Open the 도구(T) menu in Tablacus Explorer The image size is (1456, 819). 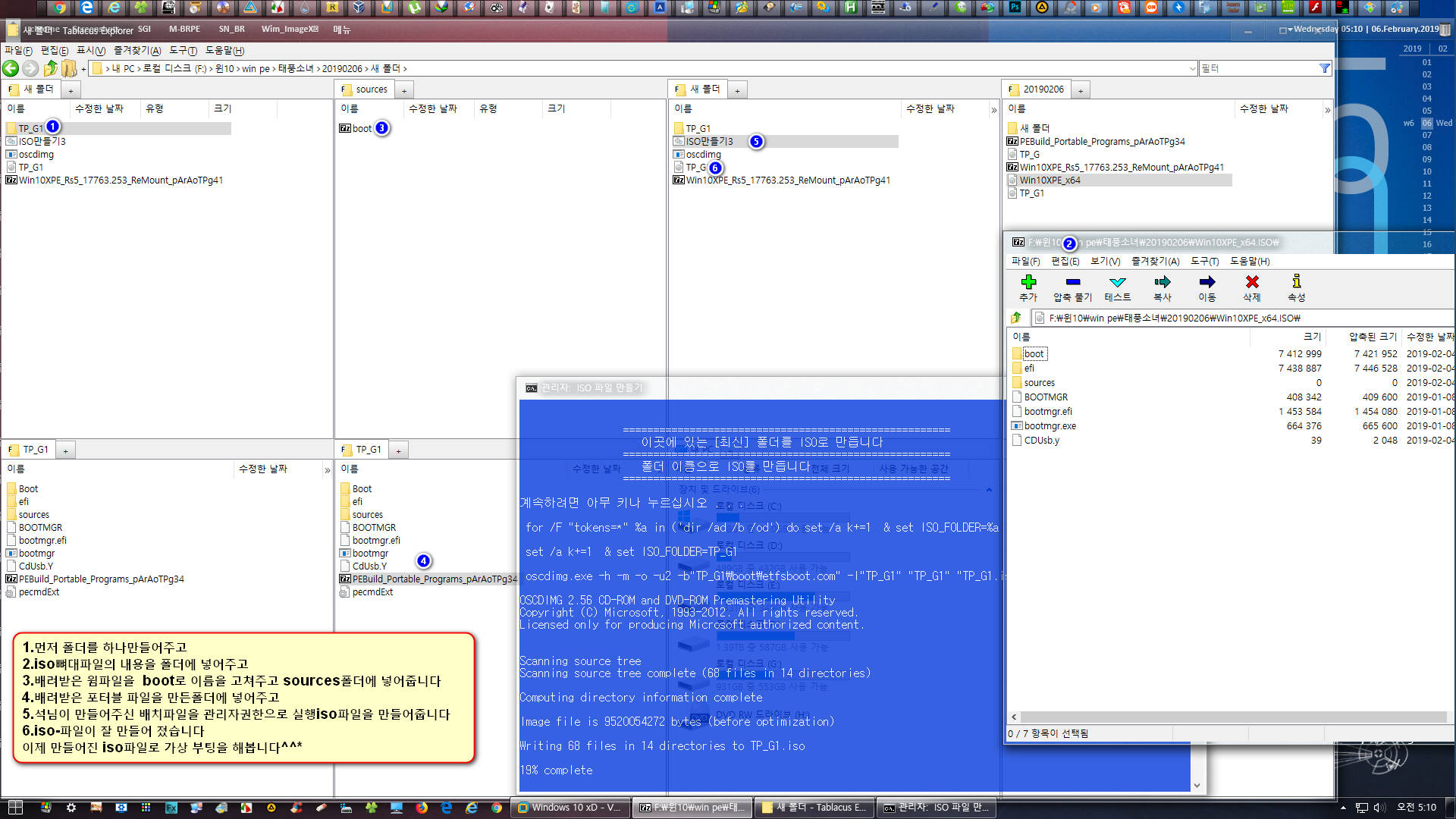pos(183,50)
